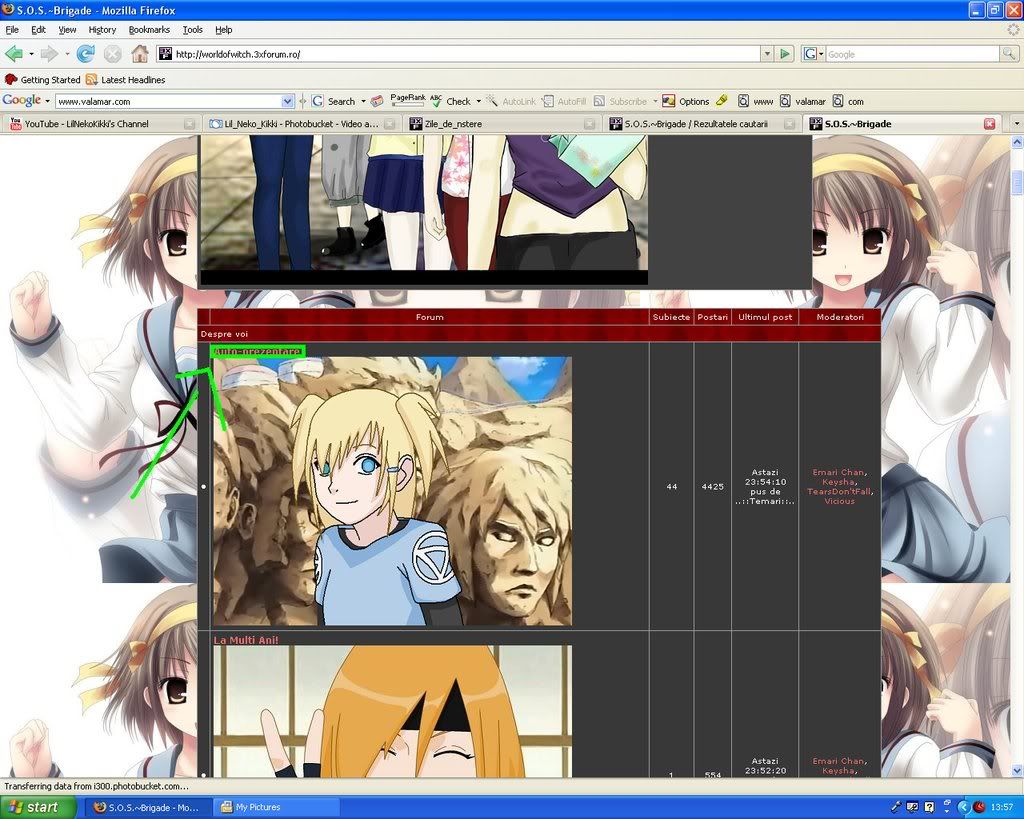Open the History menu
Image resolution: width=1024 pixels, height=819 pixels.
pyautogui.click(x=102, y=29)
